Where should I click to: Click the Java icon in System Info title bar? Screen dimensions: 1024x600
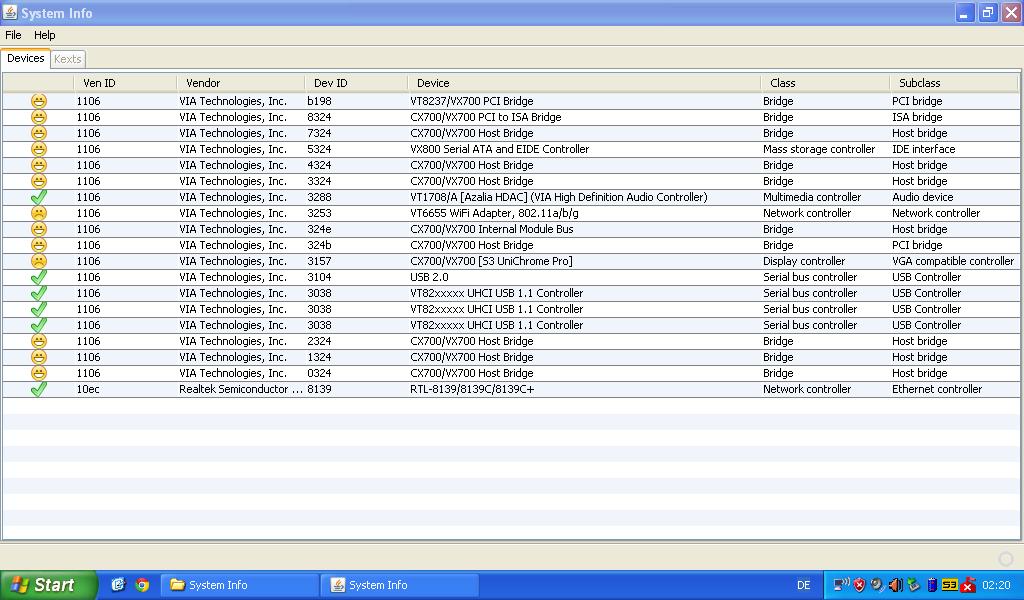(x=10, y=12)
